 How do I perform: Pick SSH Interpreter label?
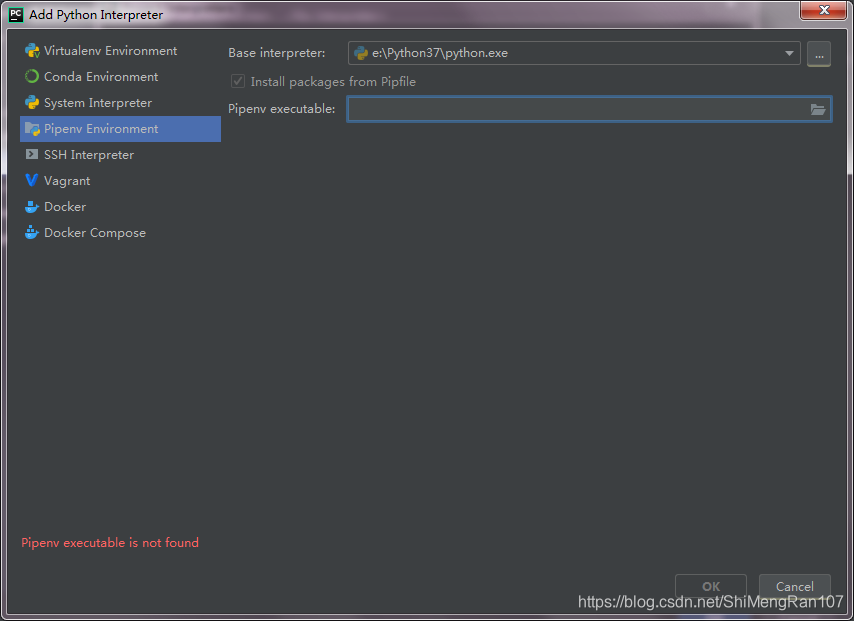coord(89,155)
